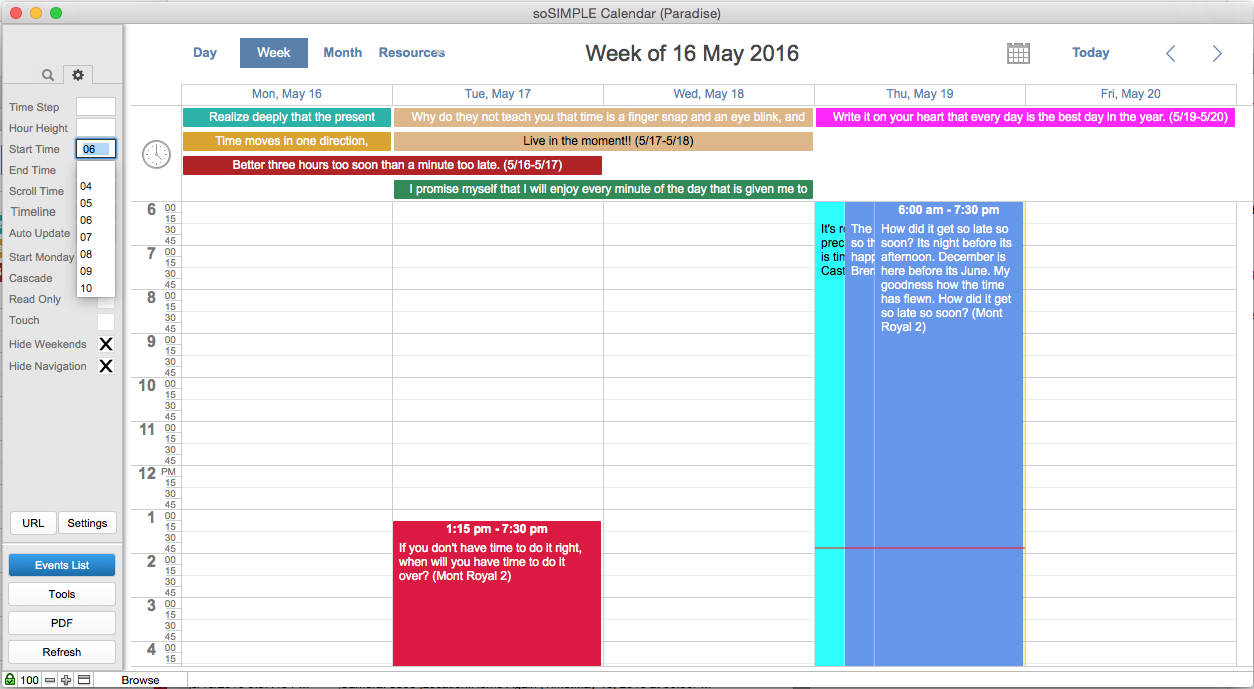
Task: Export using the PDF button
Action: coord(62,623)
